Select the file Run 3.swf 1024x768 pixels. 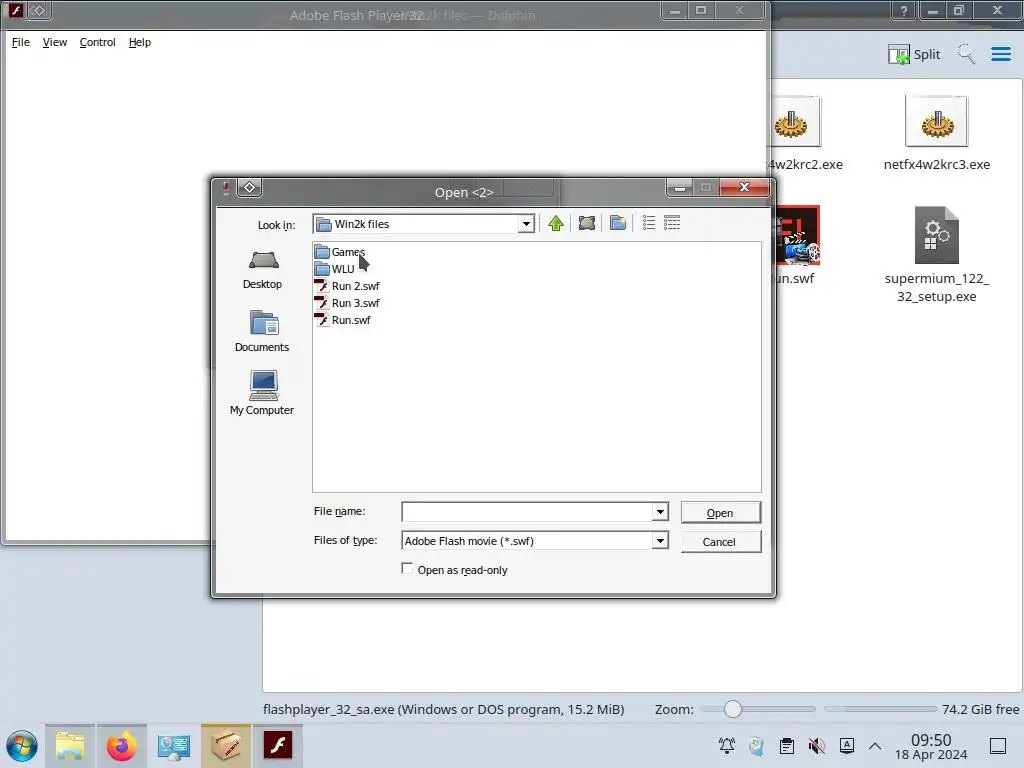(347, 303)
